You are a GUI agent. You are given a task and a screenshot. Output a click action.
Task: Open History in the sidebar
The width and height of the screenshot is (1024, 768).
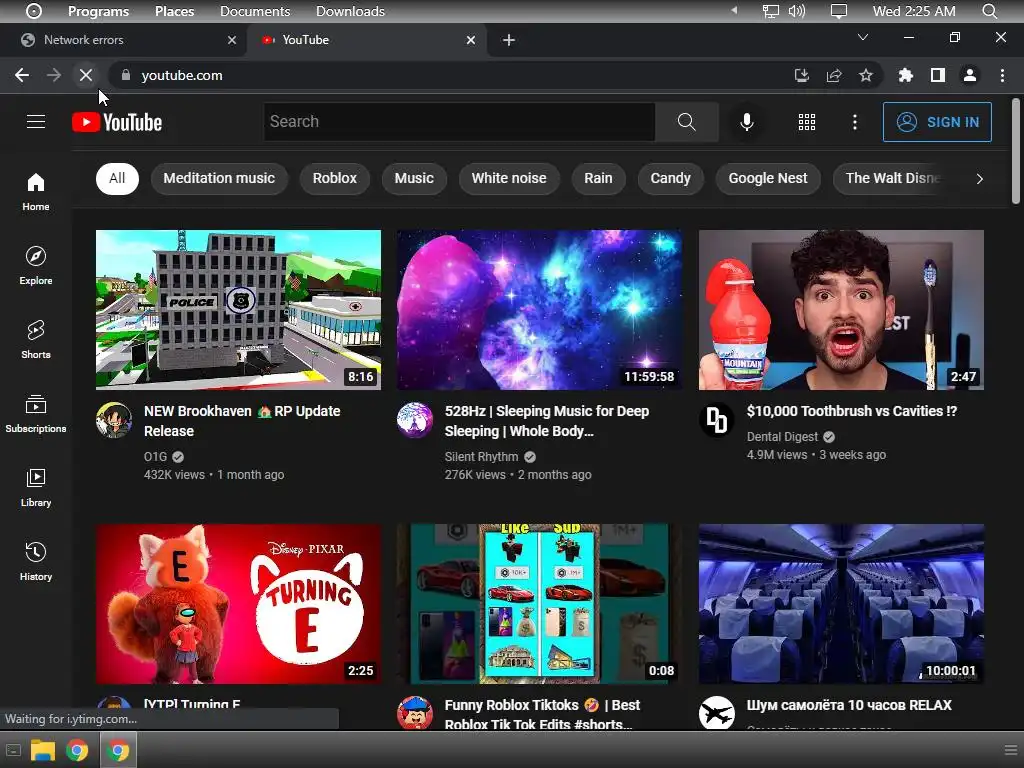point(36,562)
